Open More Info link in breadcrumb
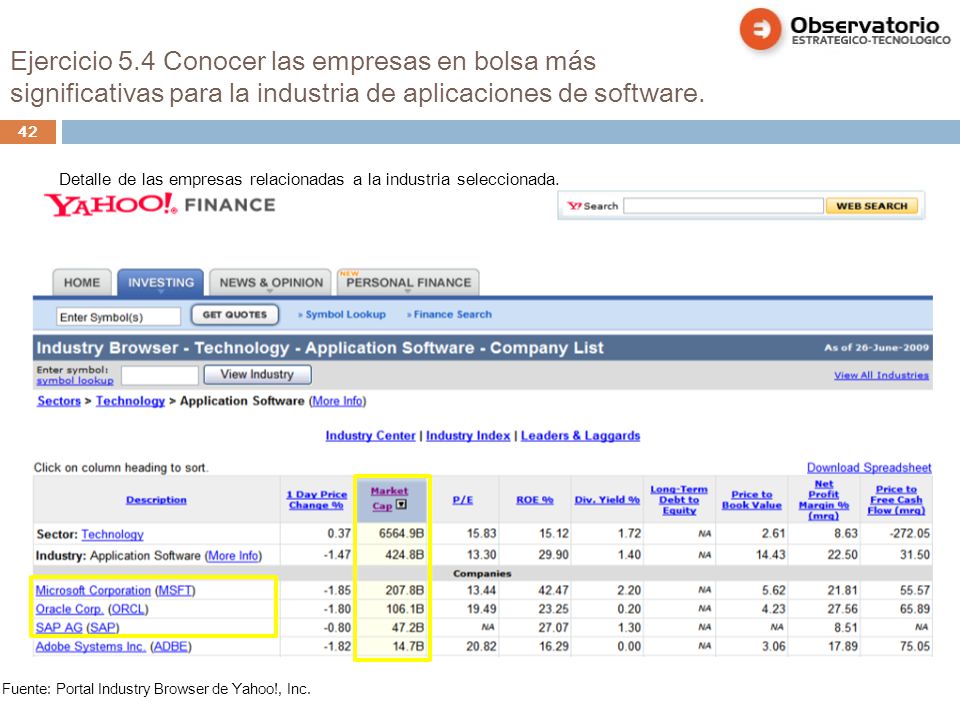 click(338, 400)
